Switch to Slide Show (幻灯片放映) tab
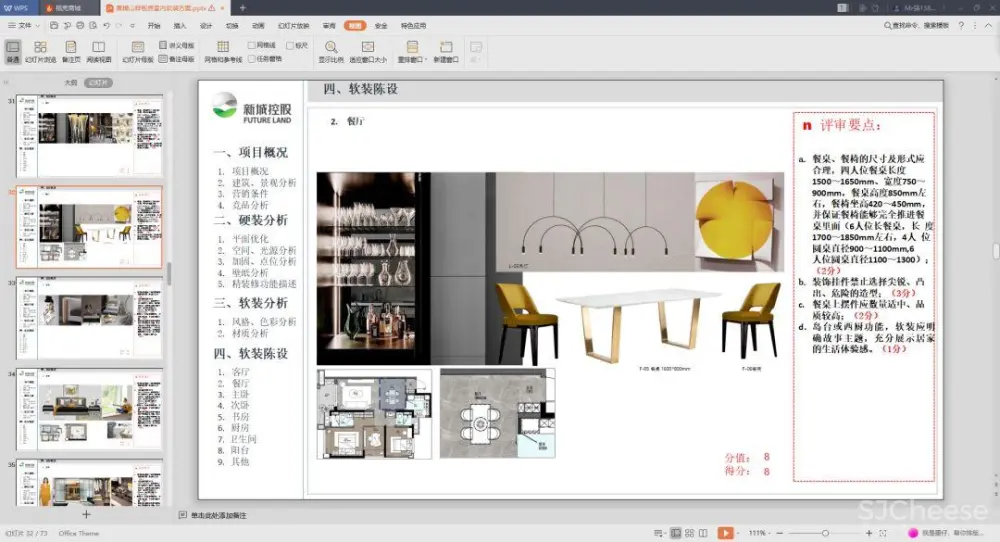The width and height of the screenshot is (1000, 542). (293, 25)
